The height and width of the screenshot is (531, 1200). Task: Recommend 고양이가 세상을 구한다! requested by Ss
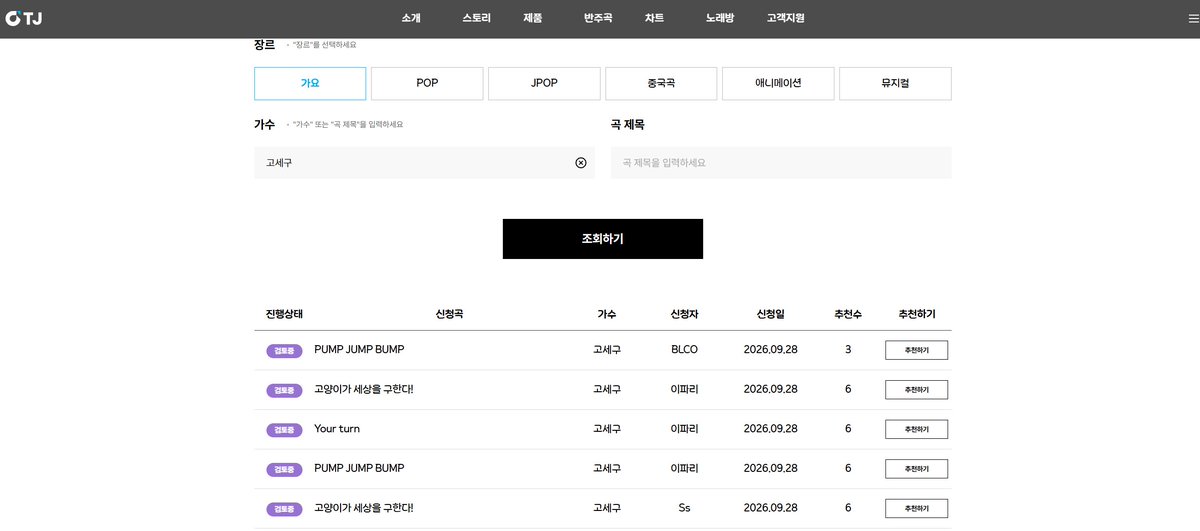point(916,508)
